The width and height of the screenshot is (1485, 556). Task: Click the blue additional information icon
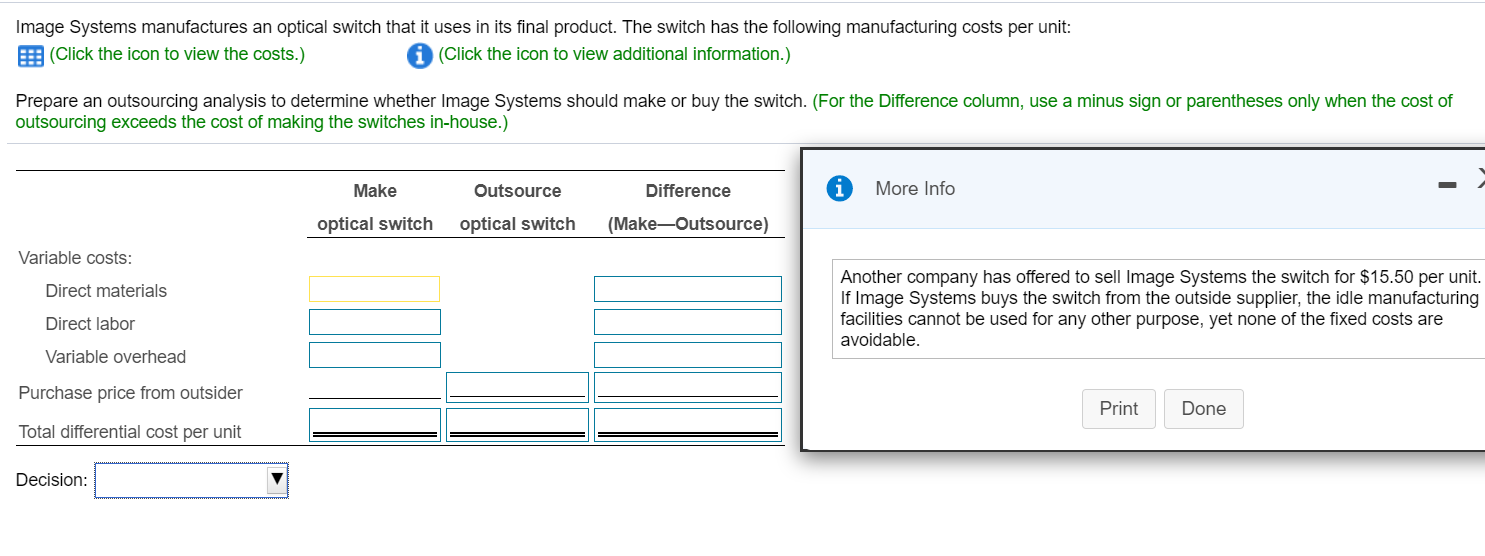420,56
